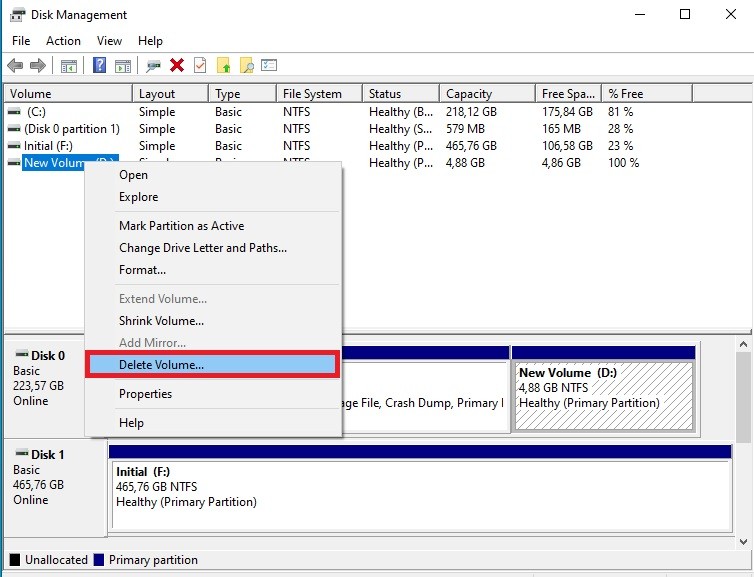Open the File menu
Screen dimensions: 754x577
(21, 41)
